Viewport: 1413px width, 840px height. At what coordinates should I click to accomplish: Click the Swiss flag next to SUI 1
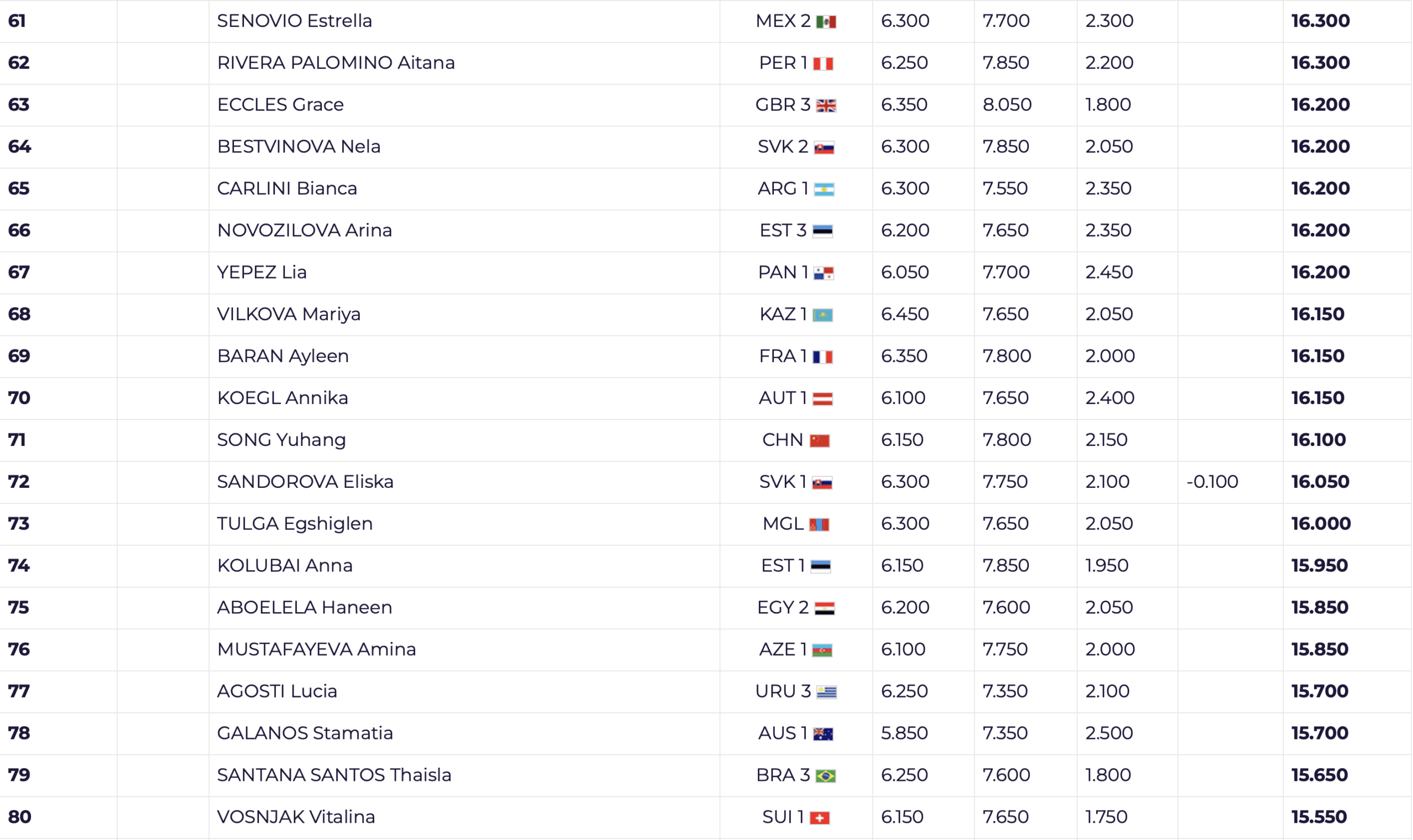tap(820, 818)
